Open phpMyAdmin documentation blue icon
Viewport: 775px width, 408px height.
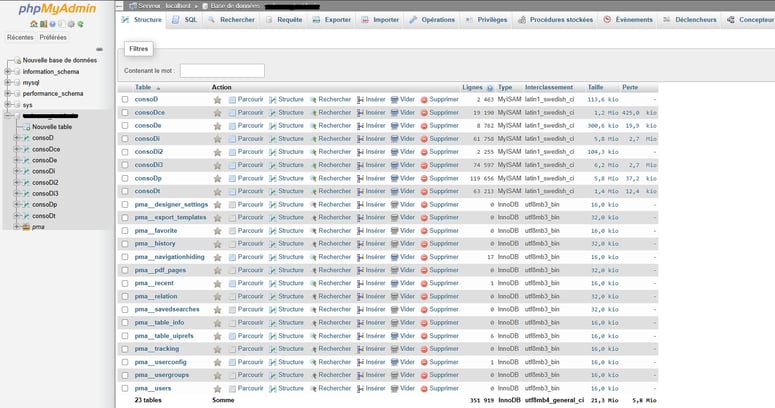[52, 24]
